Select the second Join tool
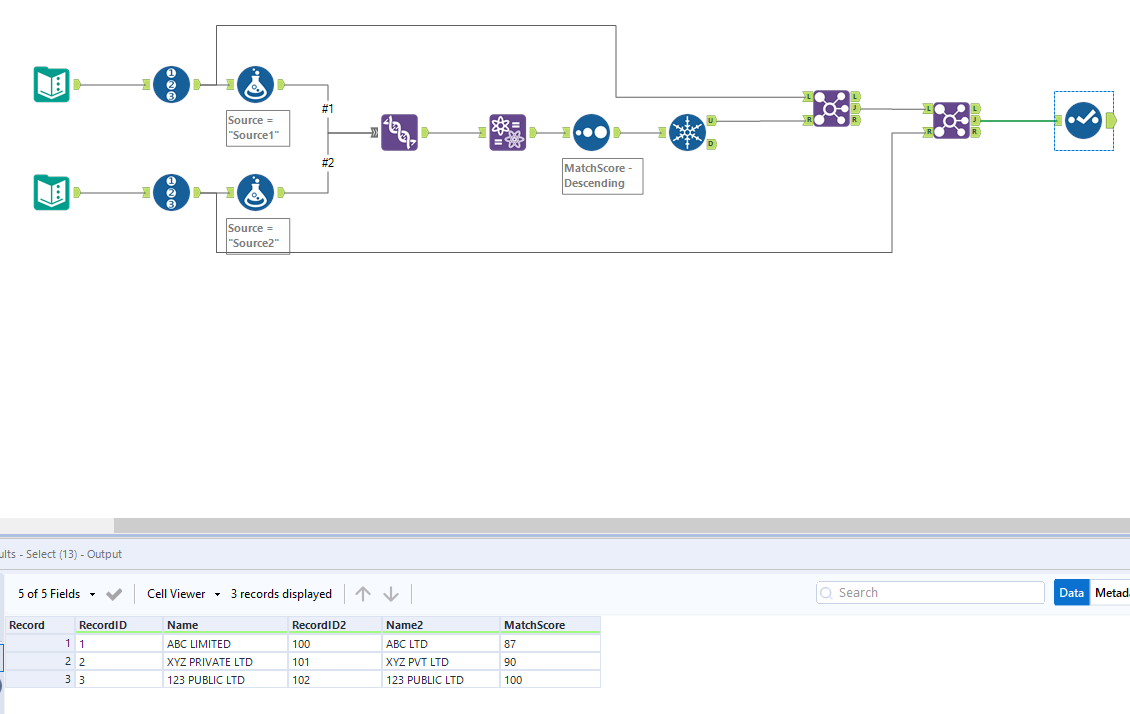This screenshot has height=714, width=1130. [950, 120]
